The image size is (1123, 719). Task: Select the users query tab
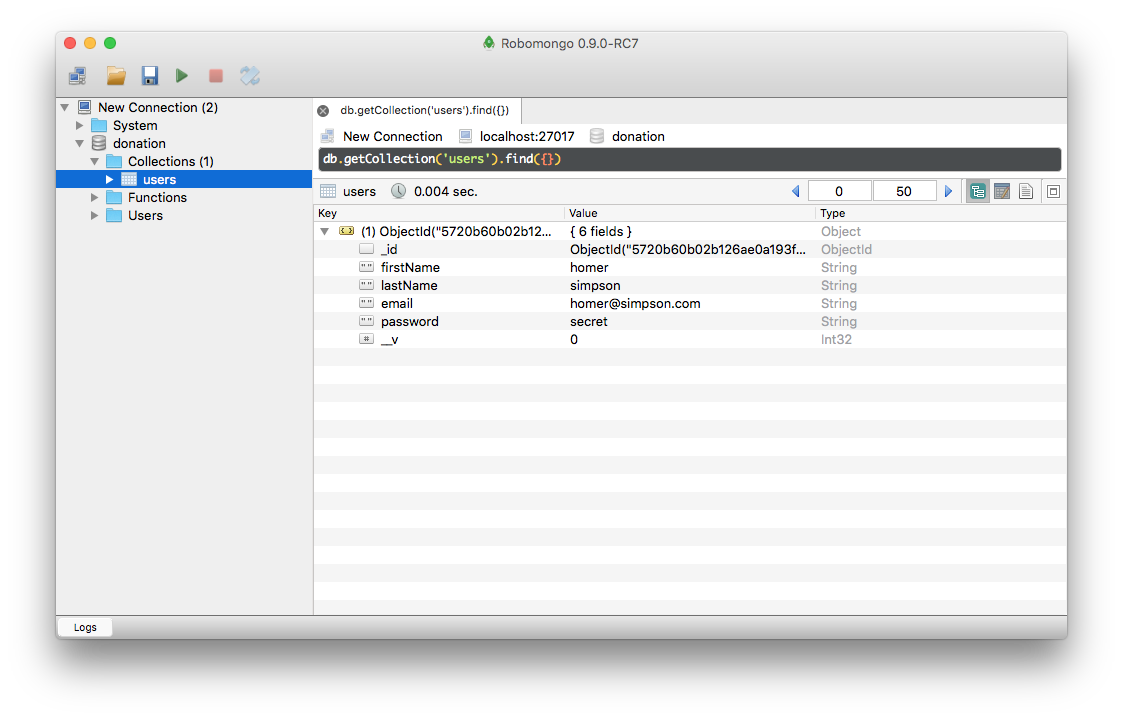(424, 110)
